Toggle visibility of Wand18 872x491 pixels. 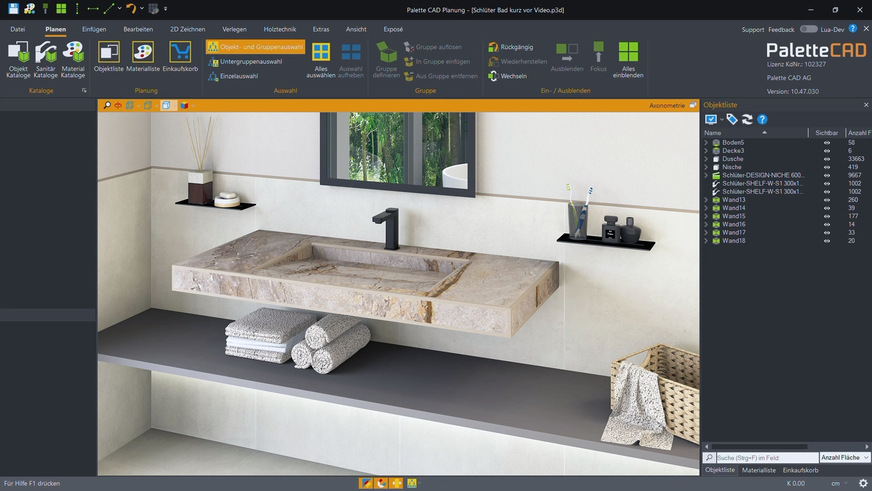pyautogui.click(x=827, y=241)
